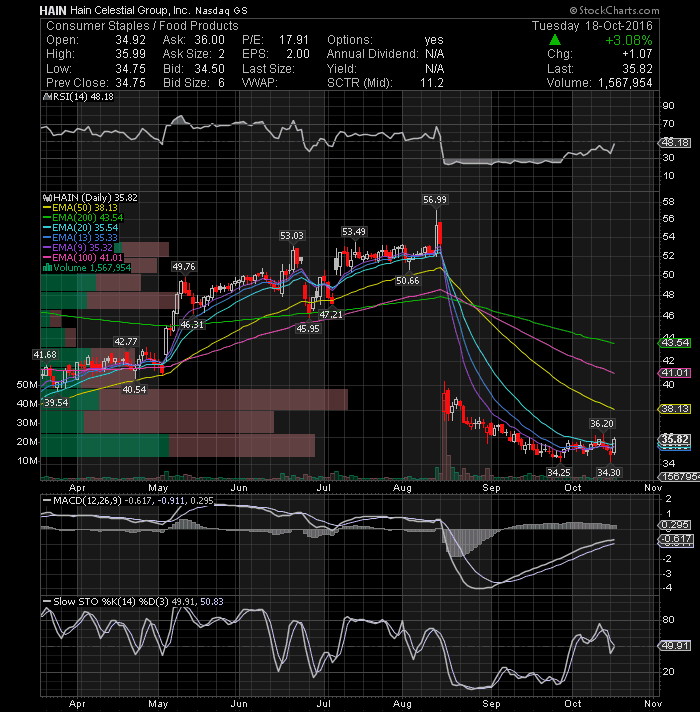Click 'Consumer Staples / Food Products' sector text

142,26
